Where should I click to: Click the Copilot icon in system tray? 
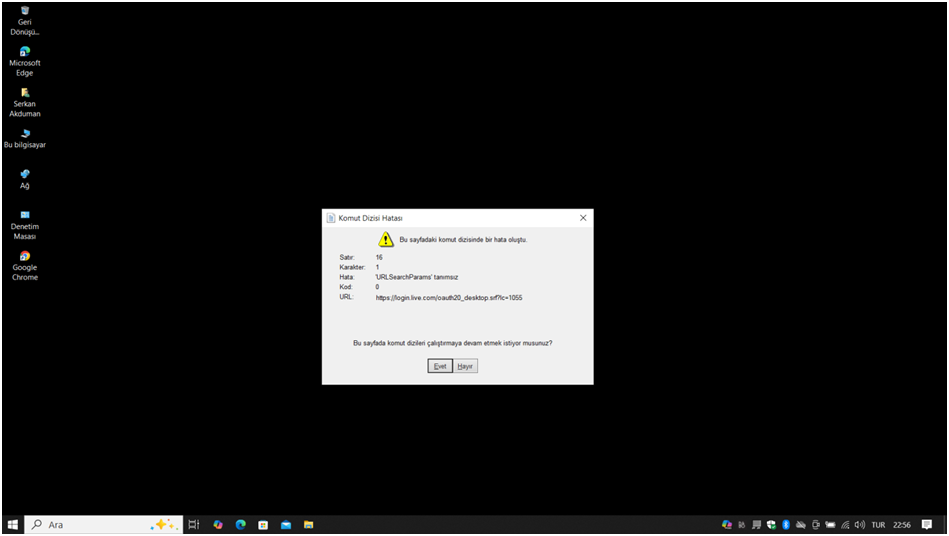[727, 525]
